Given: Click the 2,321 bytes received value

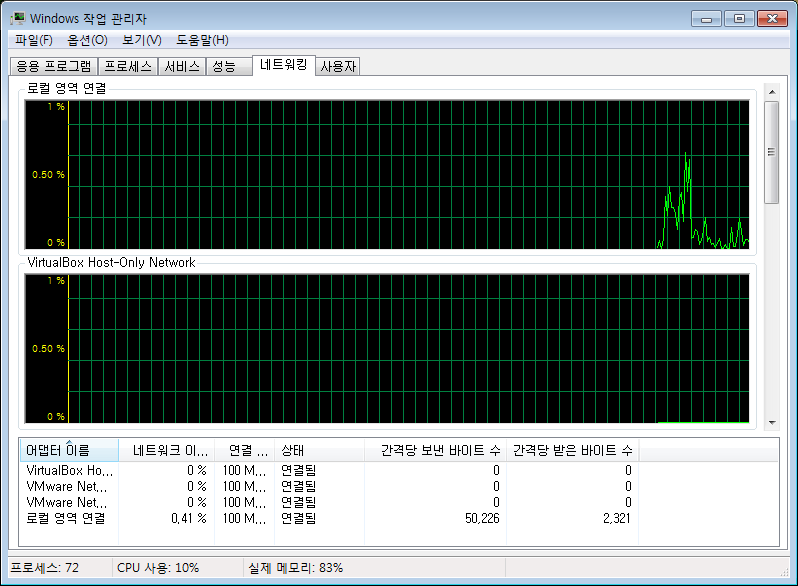Looking at the screenshot, I should tap(616, 518).
